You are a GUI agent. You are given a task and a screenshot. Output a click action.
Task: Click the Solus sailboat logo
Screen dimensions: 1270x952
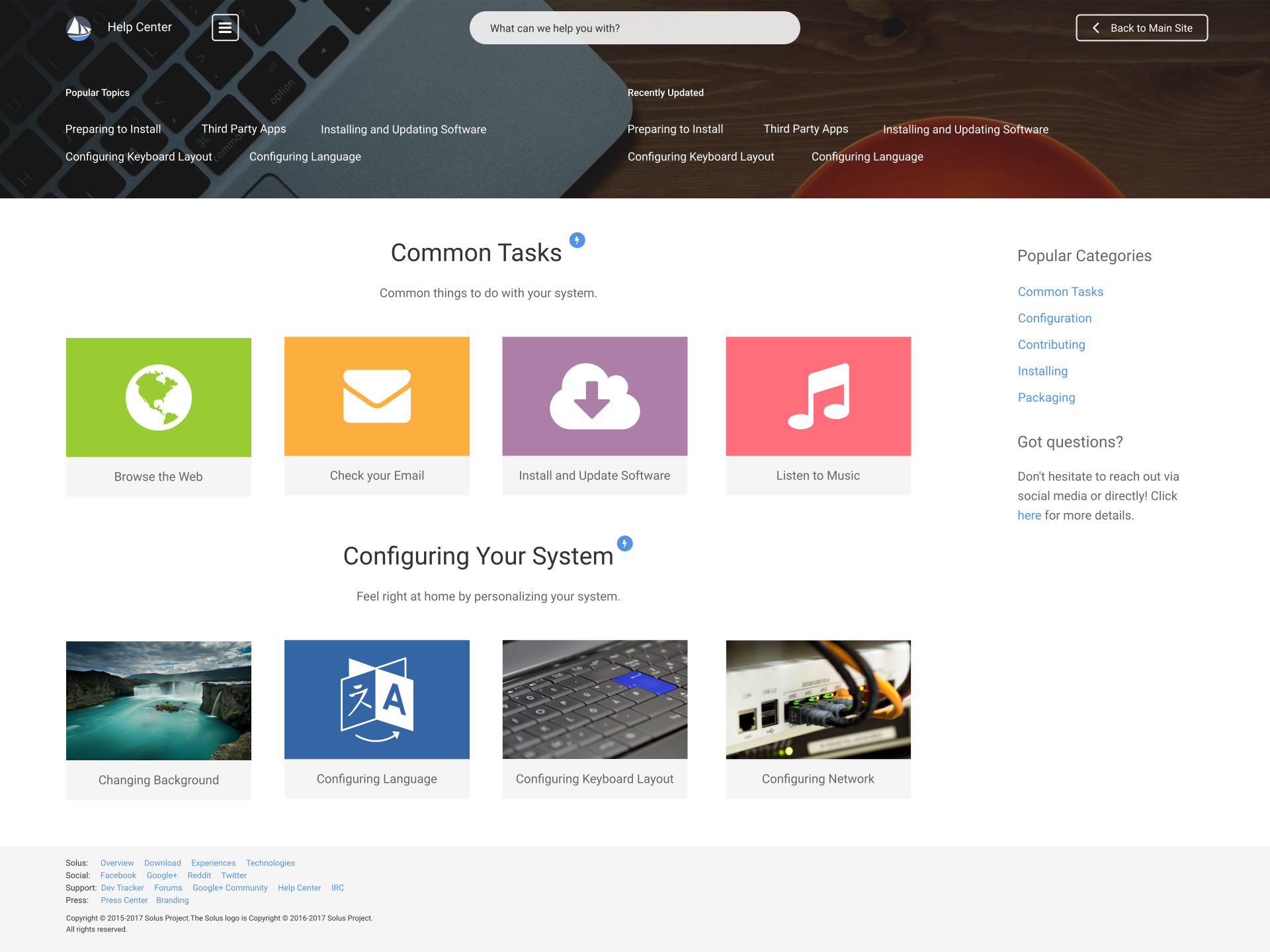(x=79, y=28)
